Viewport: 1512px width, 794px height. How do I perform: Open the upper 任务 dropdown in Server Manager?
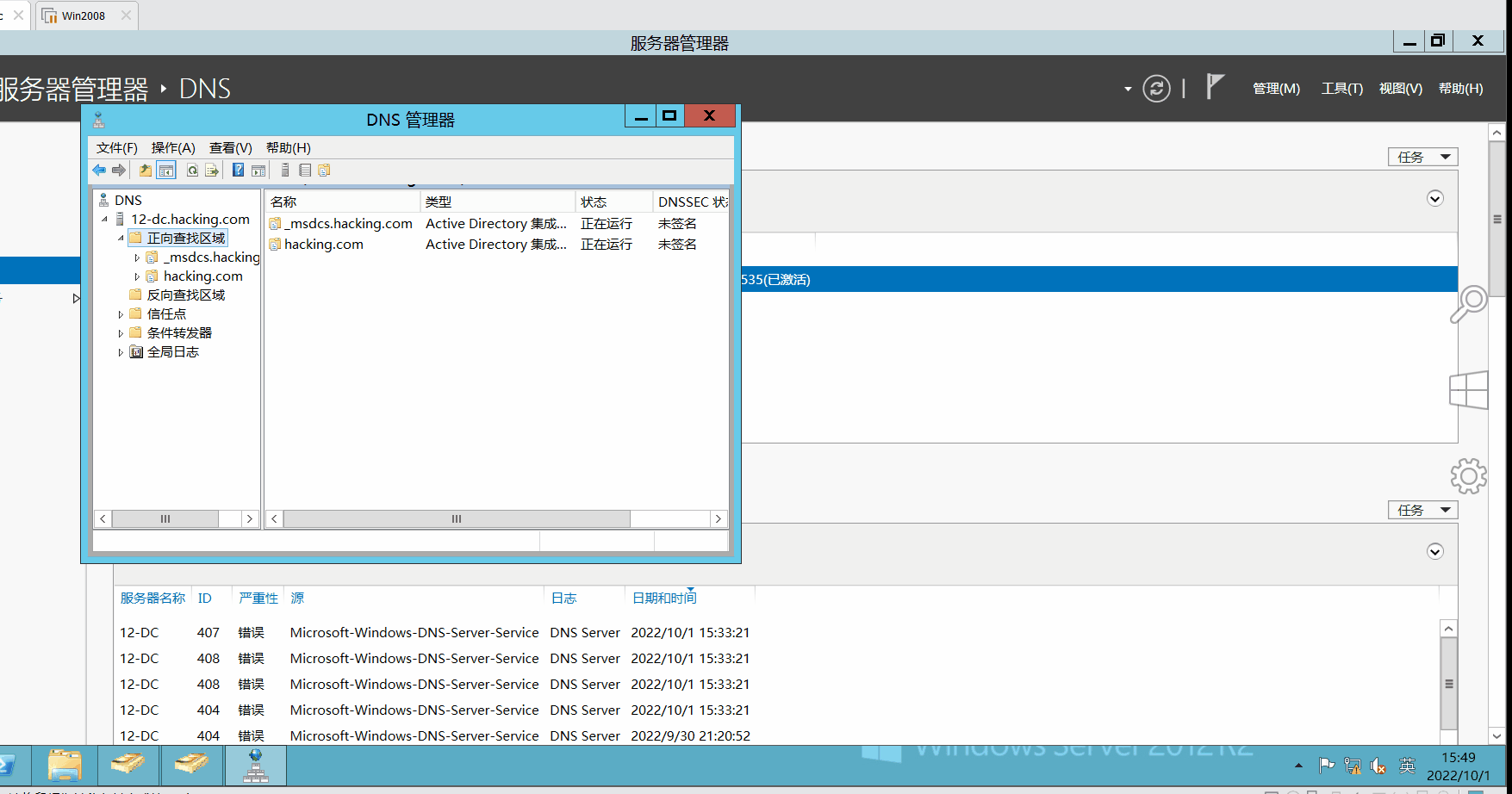[1422, 157]
